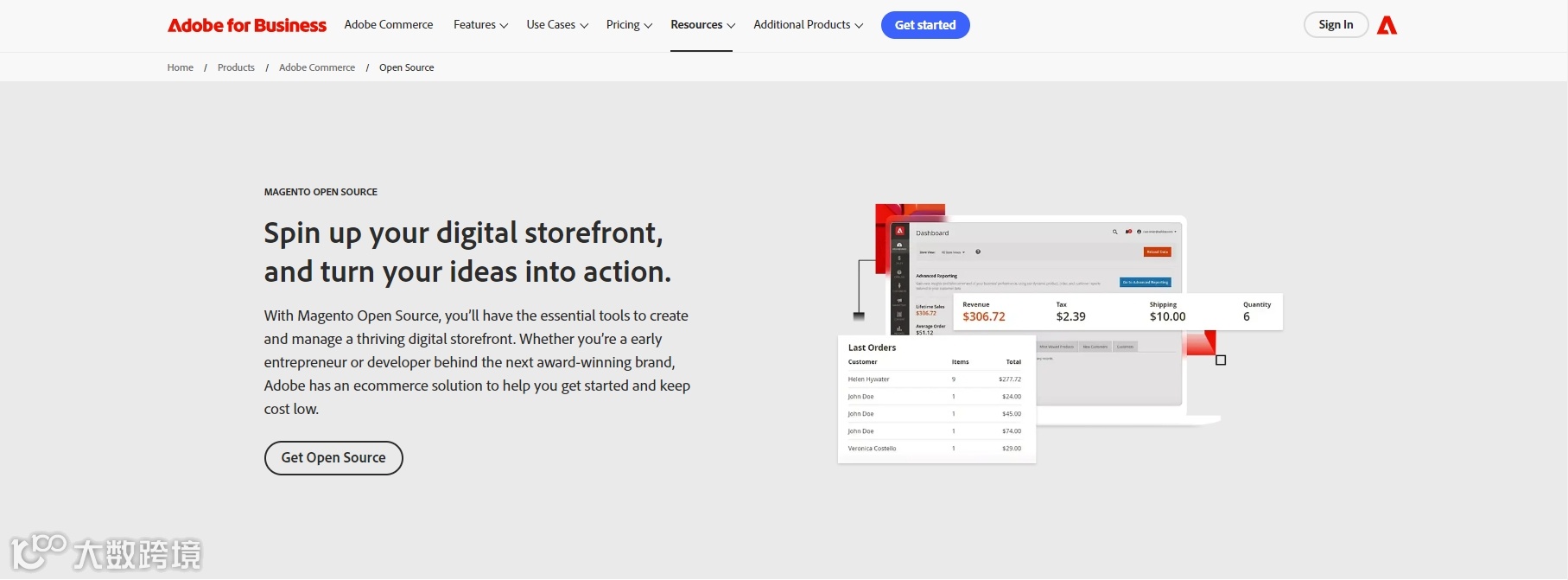Click the Tax $2.39 value

(x=1070, y=316)
